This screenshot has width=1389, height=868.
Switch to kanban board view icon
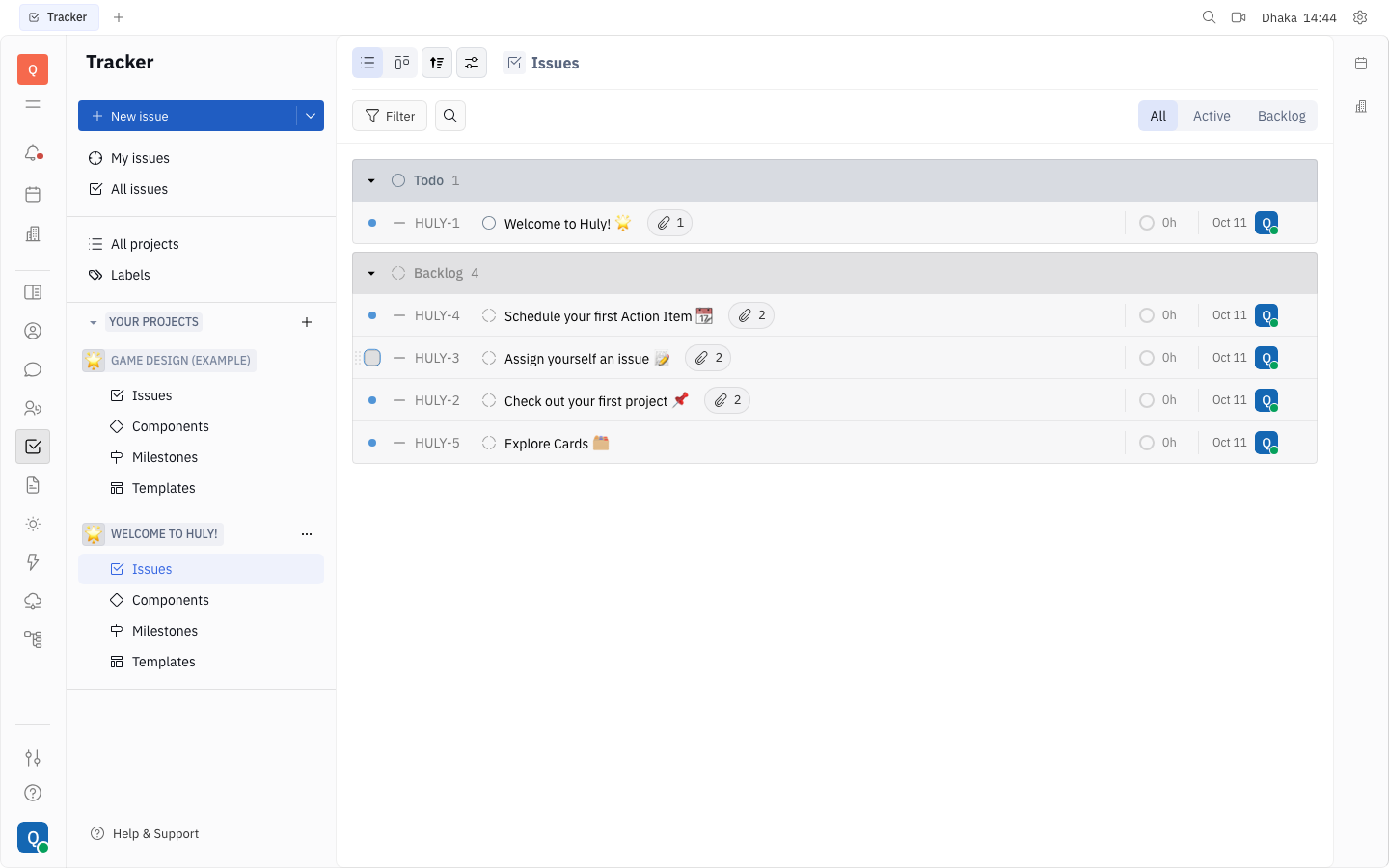(x=402, y=63)
